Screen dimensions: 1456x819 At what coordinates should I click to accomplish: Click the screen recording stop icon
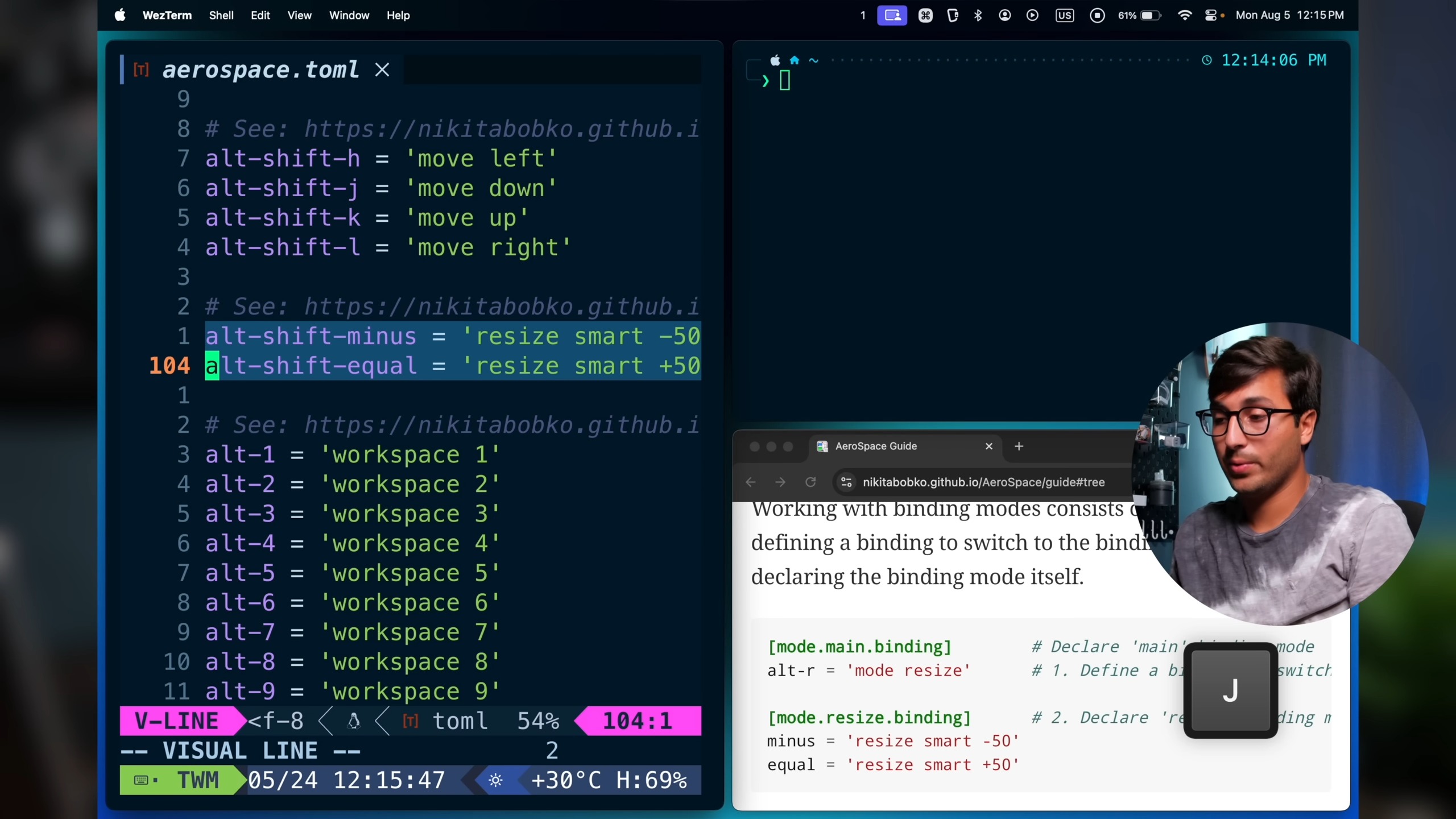pos(1097,15)
